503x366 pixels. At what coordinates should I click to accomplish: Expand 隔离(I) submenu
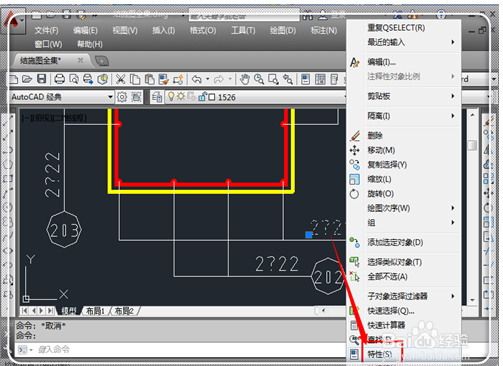pos(412,116)
